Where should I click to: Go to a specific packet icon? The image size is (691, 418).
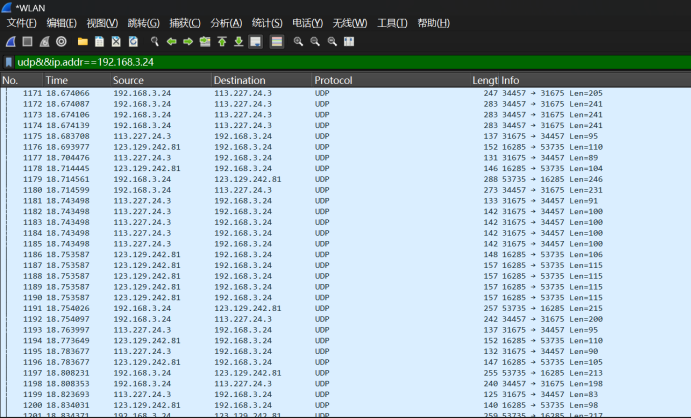tap(205, 41)
